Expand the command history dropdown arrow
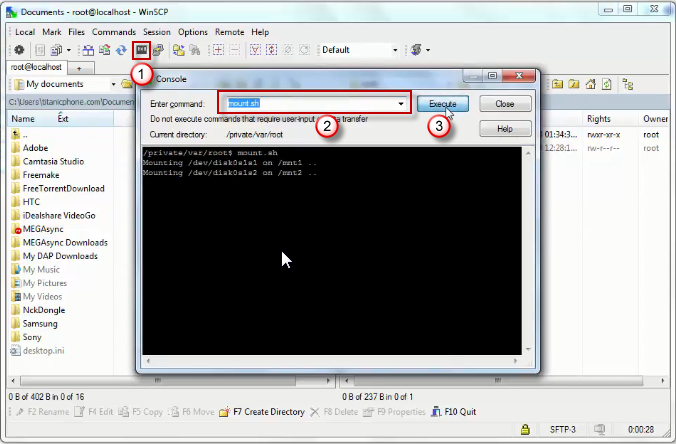Viewport: 676px width, 444px height. 401,103
